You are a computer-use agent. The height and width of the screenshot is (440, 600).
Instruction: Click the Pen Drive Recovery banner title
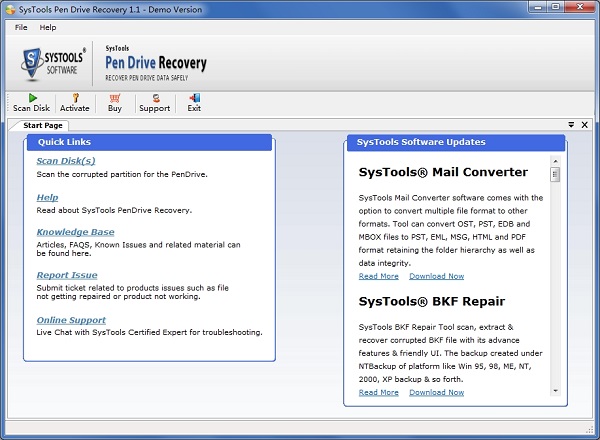pos(156,63)
